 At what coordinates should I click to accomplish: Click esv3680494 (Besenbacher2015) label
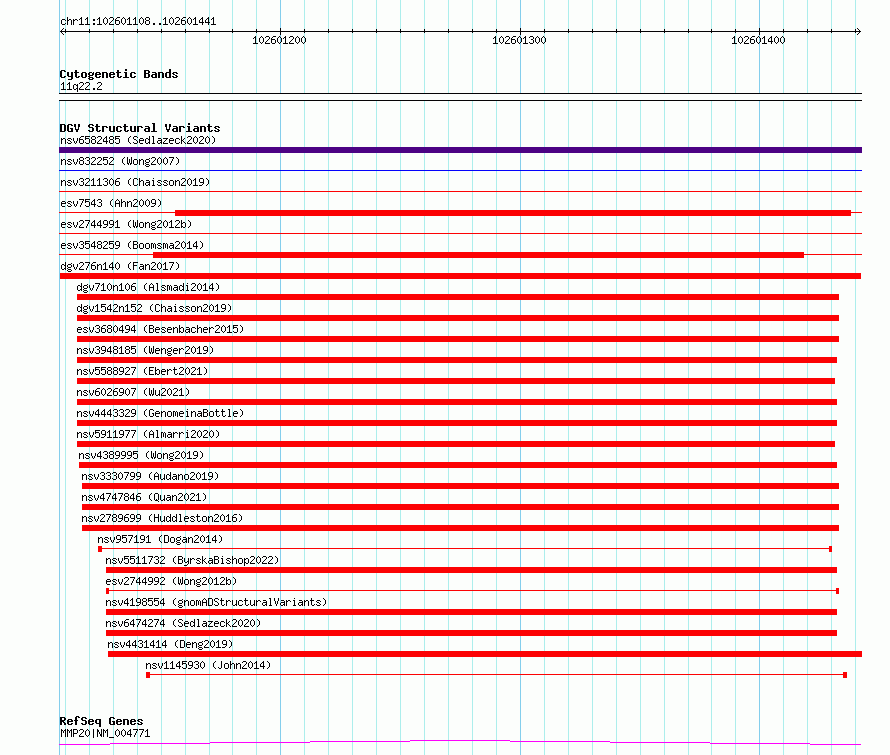tap(160, 329)
